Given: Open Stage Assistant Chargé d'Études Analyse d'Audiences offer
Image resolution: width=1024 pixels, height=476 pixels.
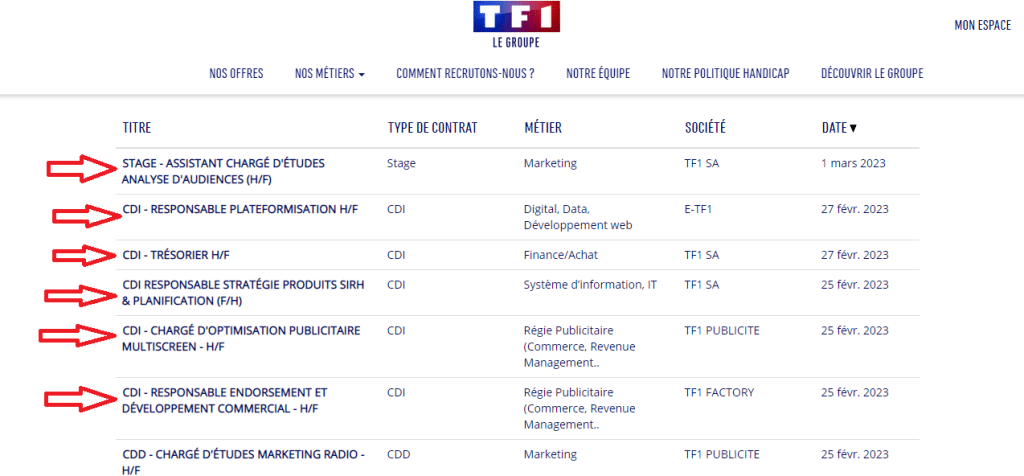Looking at the screenshot, I should point(223,171).
